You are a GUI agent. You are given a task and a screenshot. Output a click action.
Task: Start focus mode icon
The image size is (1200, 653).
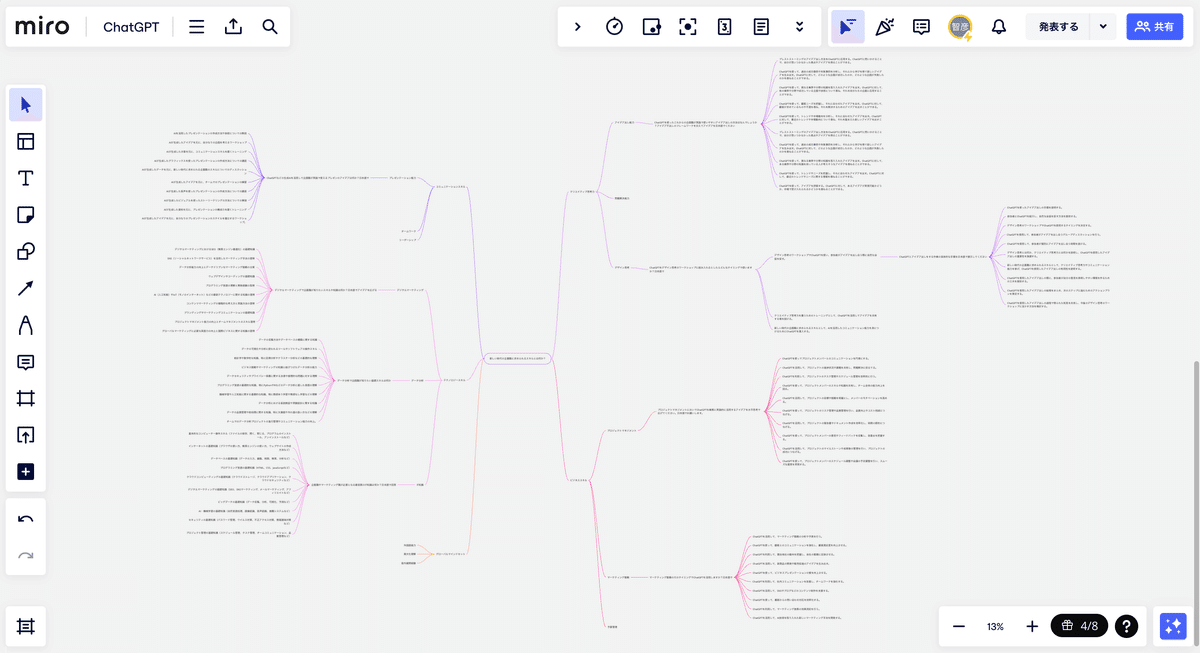coord(688,27)
